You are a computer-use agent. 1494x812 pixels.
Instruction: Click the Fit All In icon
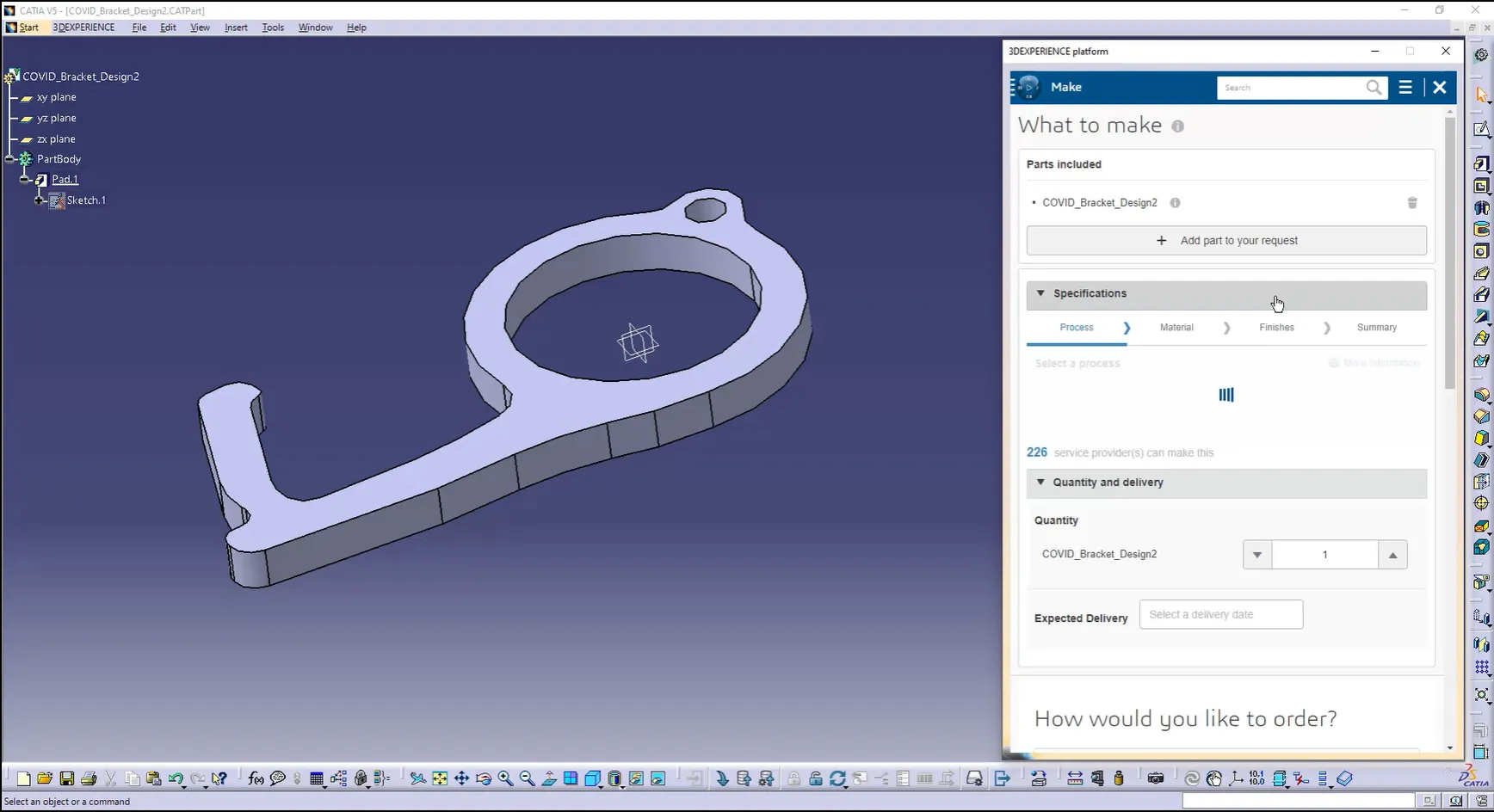coord(440,778)
